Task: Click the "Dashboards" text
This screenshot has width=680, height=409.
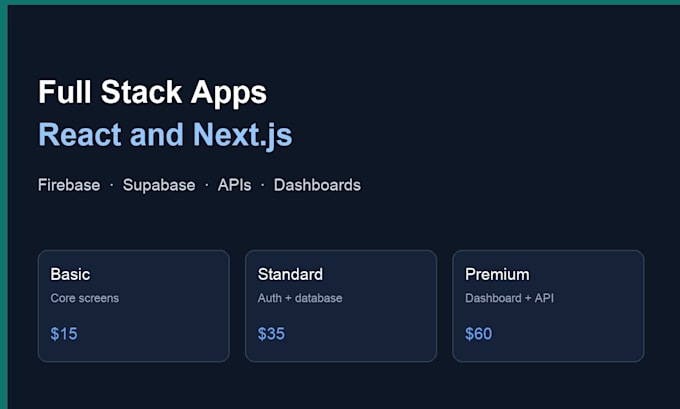Action: (317, 185)
